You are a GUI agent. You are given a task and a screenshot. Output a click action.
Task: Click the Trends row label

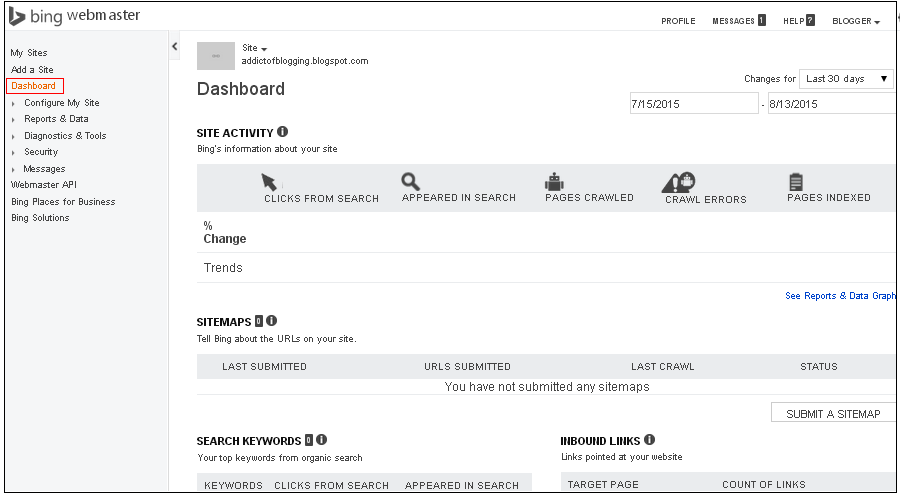[x=223, y=268]
